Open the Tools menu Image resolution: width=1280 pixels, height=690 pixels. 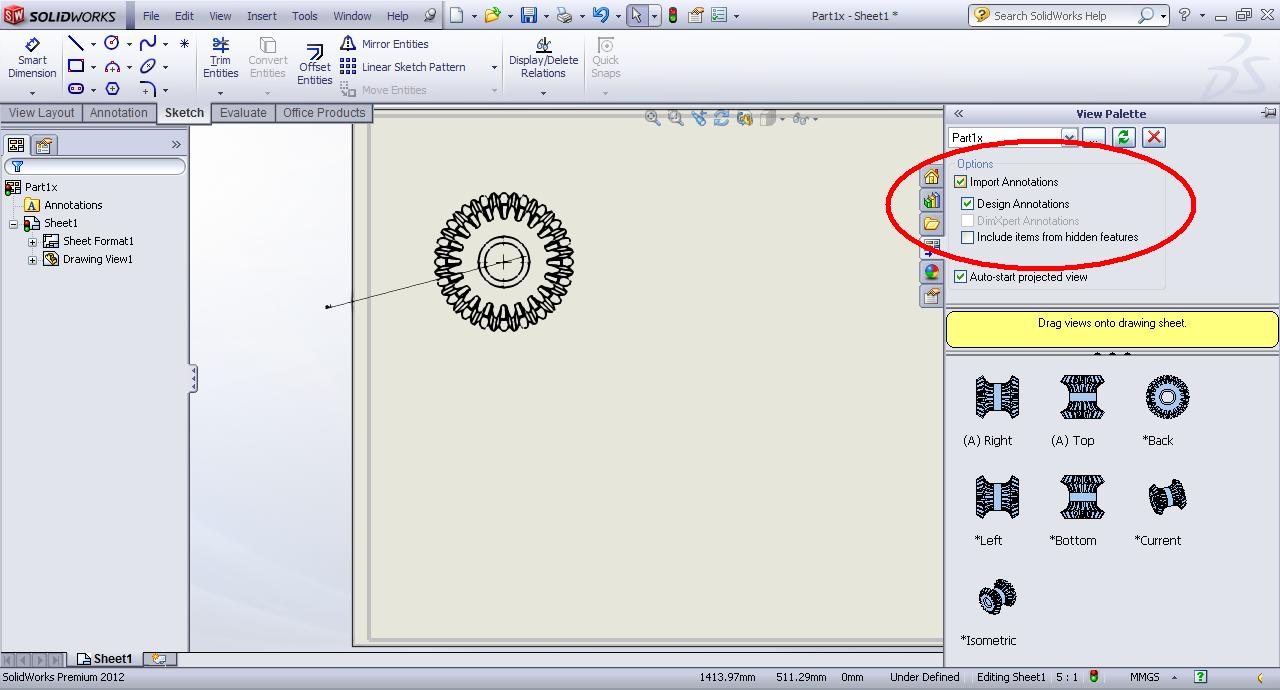pos(305,16)
